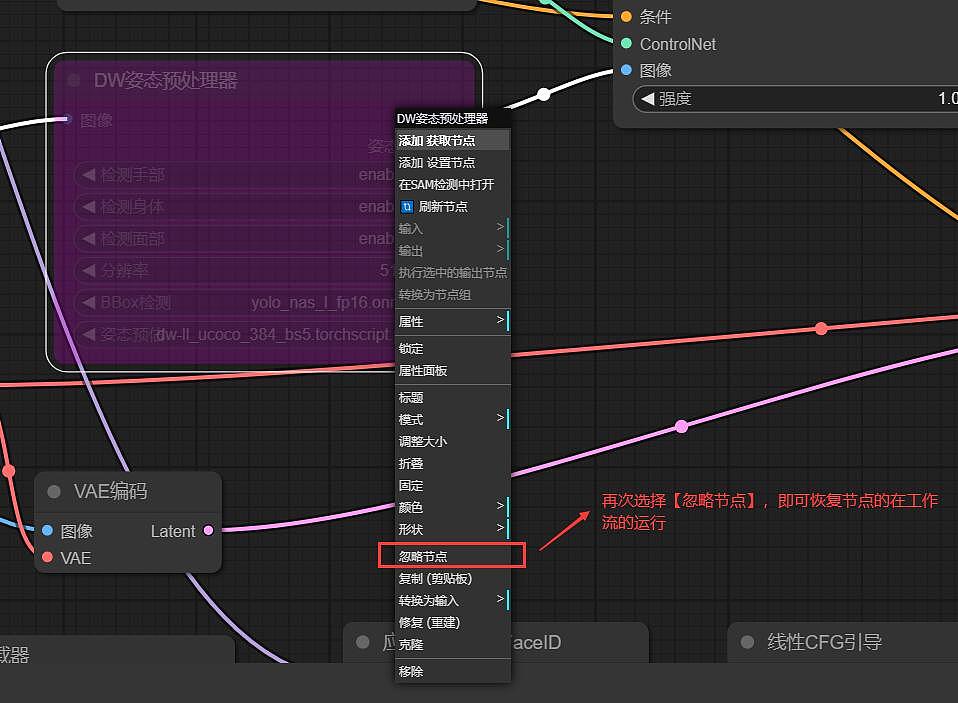The height and width of the screenshot is (703, 958).
Task: Click the red link dot near the VAE编码 node
Action: pos(9,471)
